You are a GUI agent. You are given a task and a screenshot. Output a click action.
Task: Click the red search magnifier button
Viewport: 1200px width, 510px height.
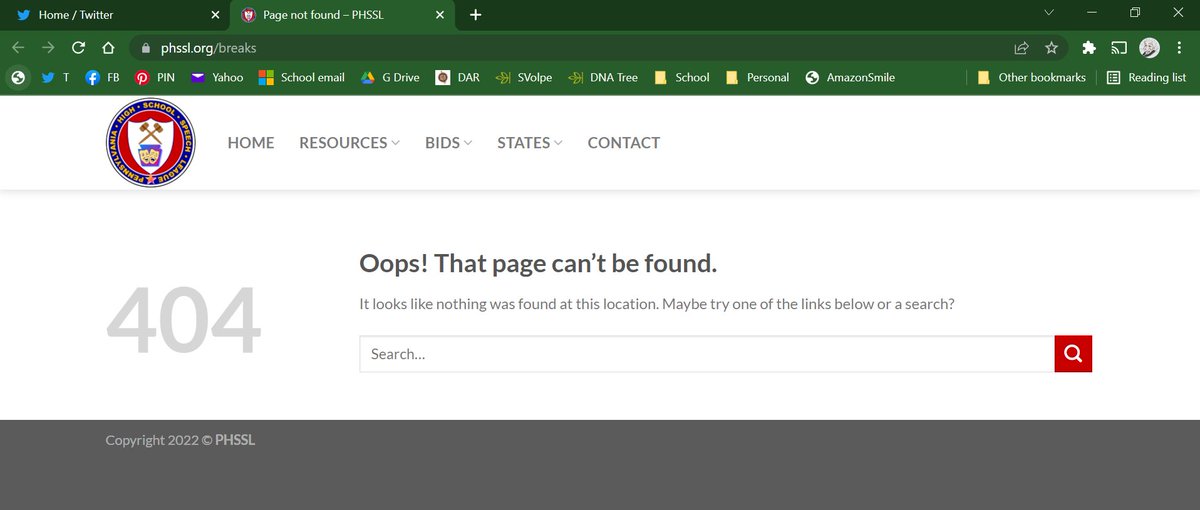click(1073, 354)
